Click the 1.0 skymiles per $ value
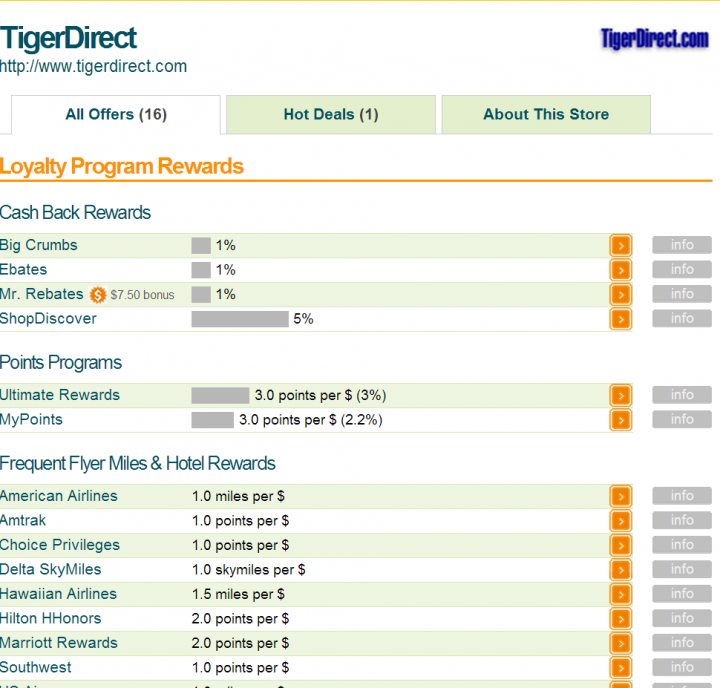This screenshot has width=720, height=688. coord(248,570)
